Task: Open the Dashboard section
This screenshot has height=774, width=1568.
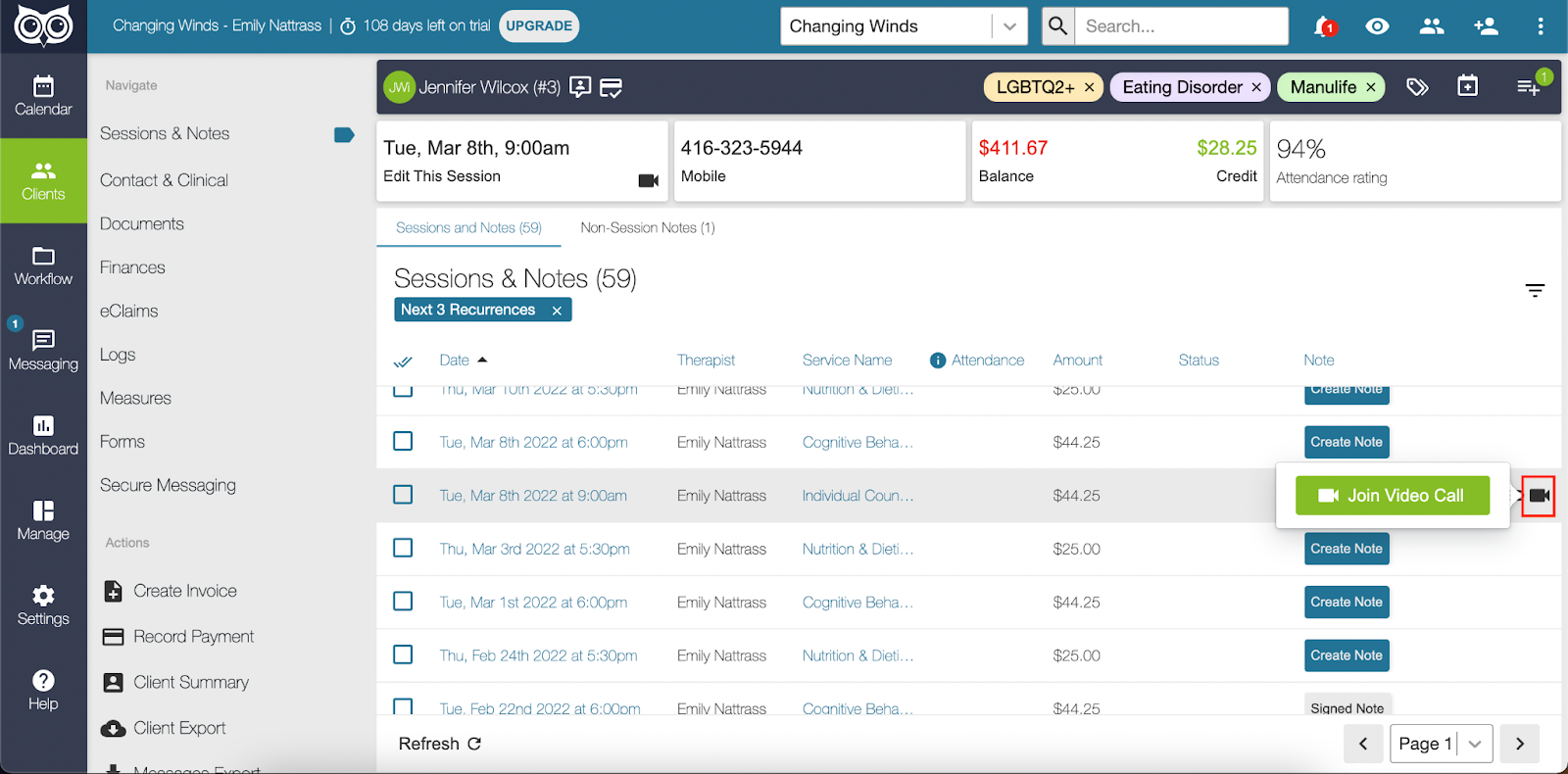Action: pos(43,436)
